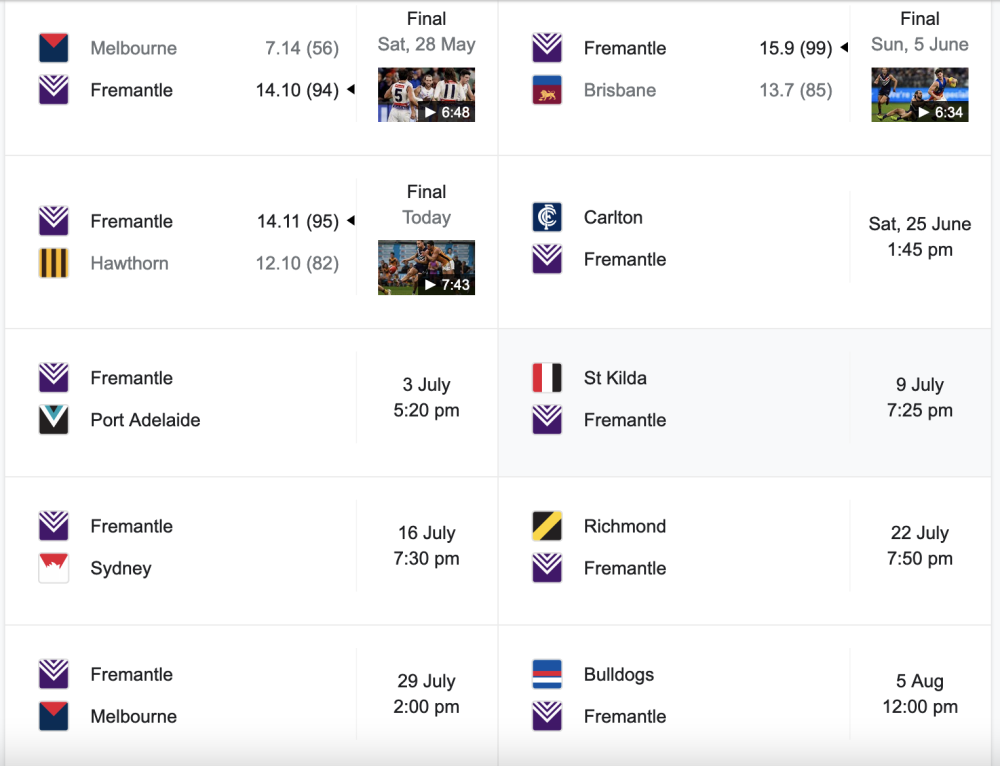Click the Richmond Tigers logo

pos(547,526)
